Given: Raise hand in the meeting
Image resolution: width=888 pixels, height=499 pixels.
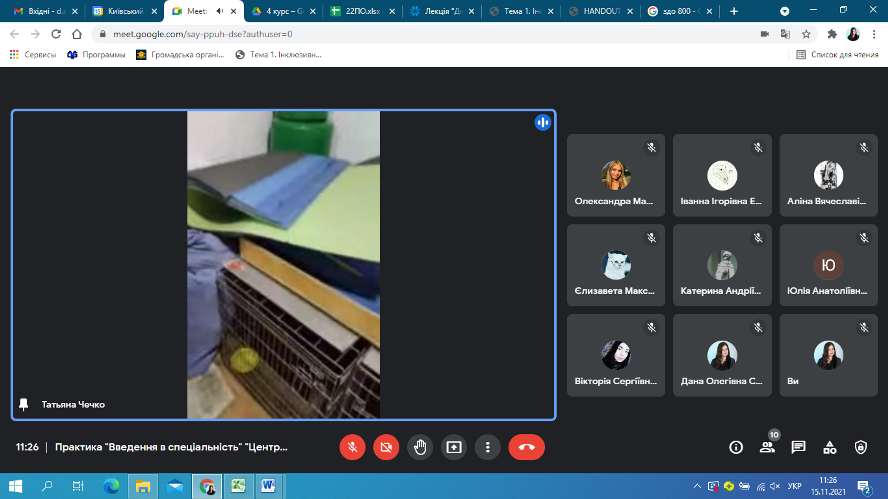Looking at the screenshot, I should pos(420,447).
